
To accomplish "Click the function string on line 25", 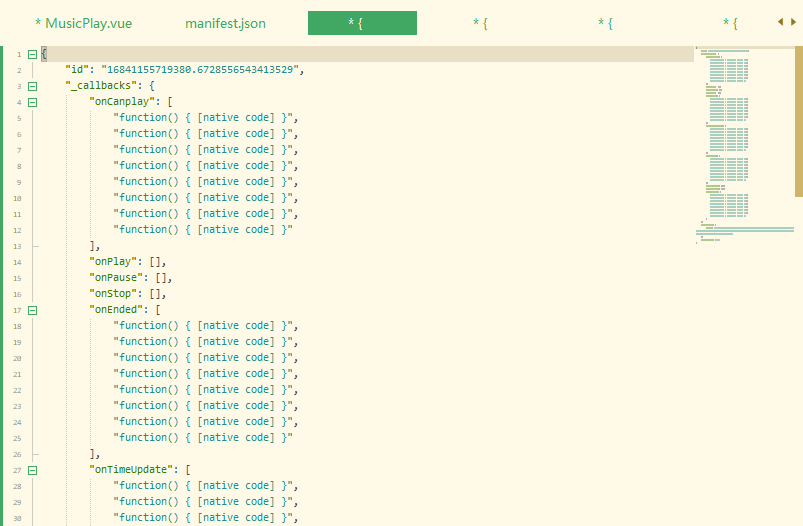I will tap(203, 437).
